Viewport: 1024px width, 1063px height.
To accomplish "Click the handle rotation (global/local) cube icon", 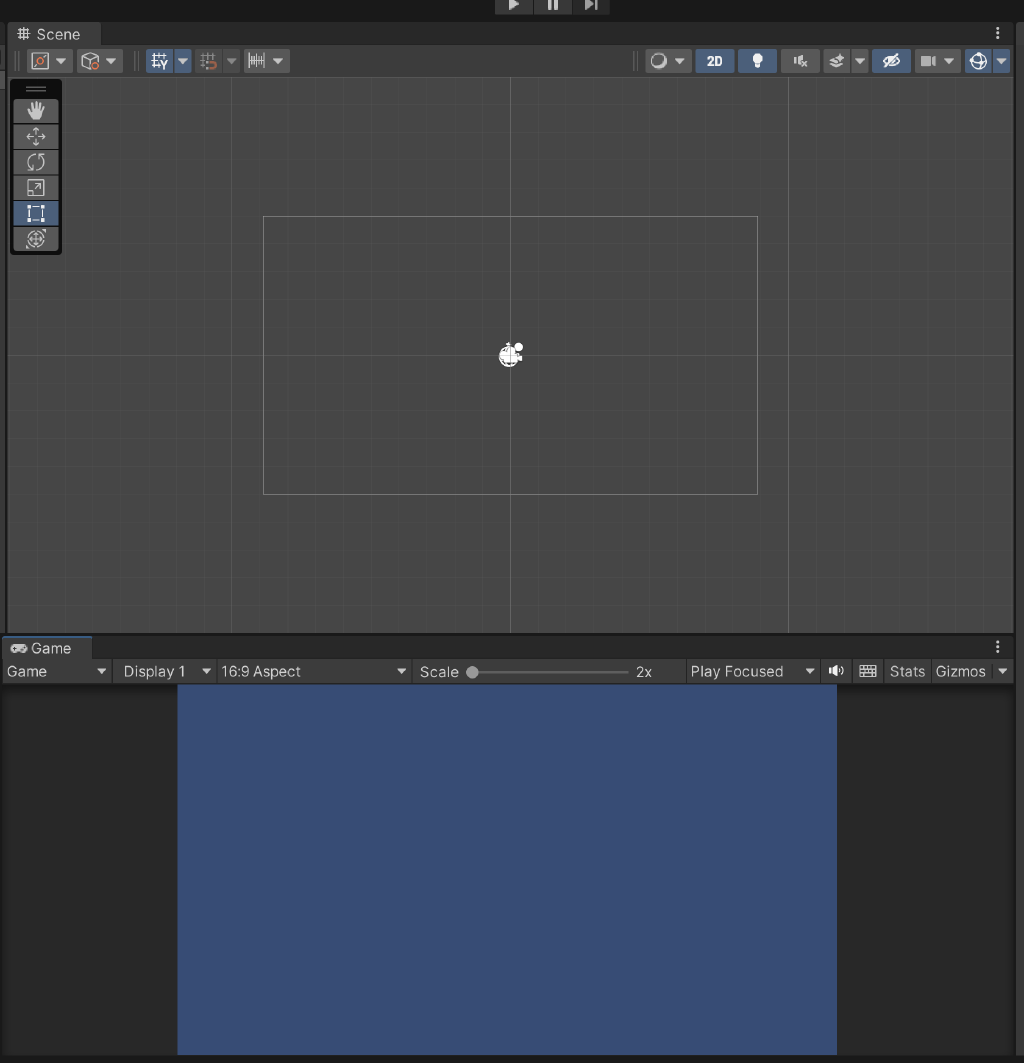I will (x=90, y=61).
